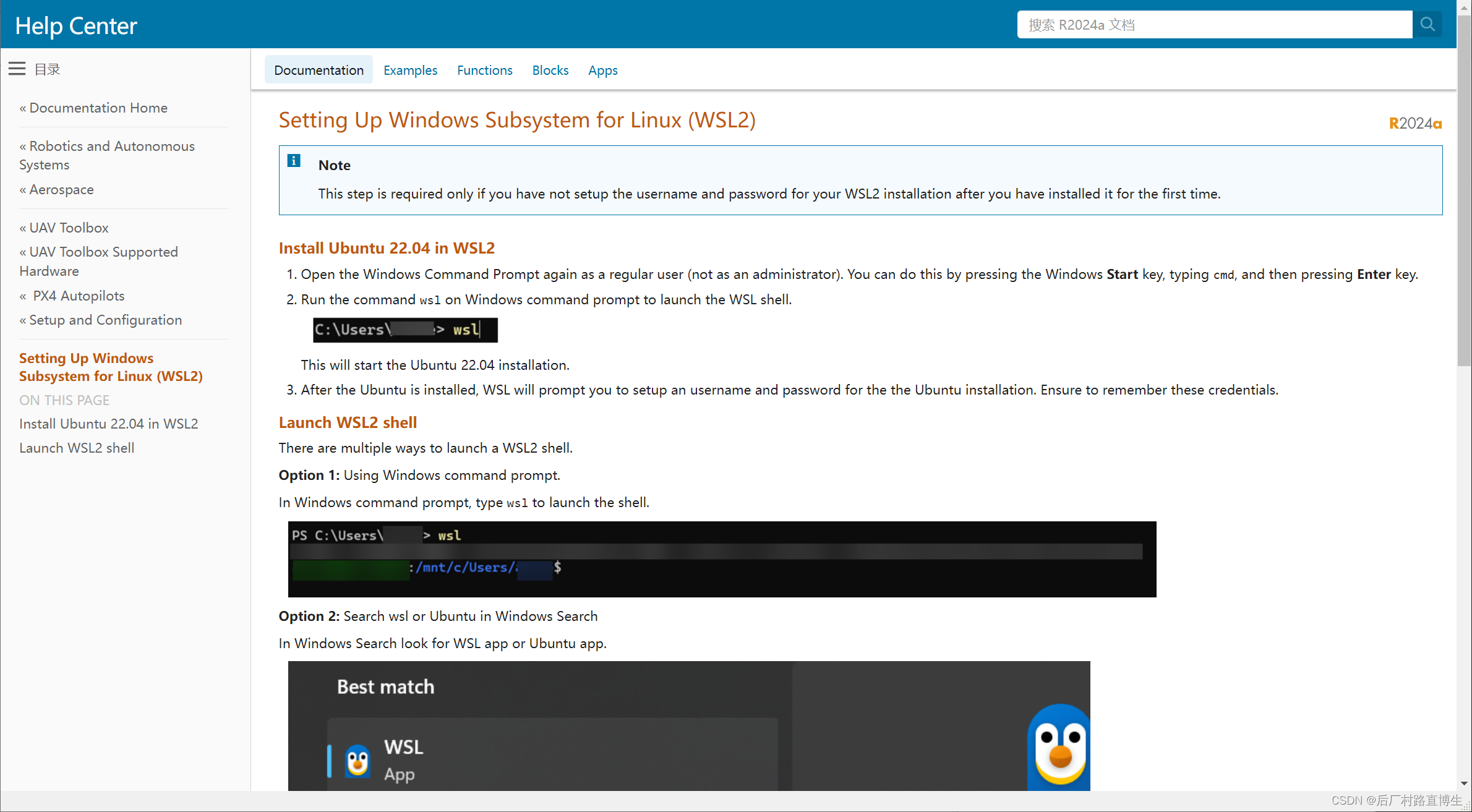Go back to Documentation Home
This screenshot has height=812, width=1472.
point(98,108)
